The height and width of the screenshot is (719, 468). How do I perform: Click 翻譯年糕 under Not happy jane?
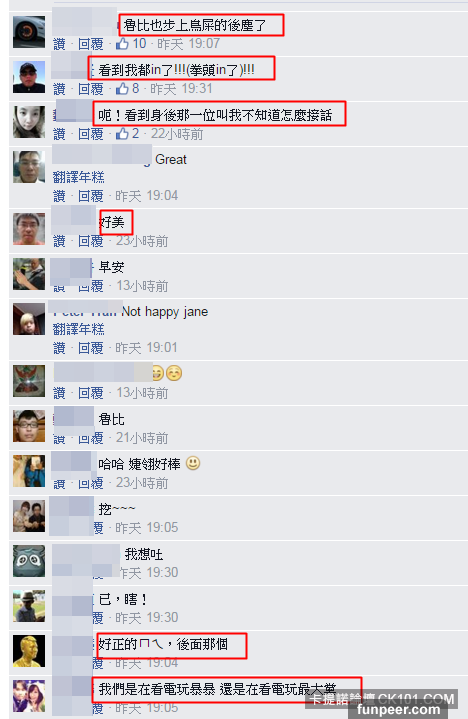point(78,329)
